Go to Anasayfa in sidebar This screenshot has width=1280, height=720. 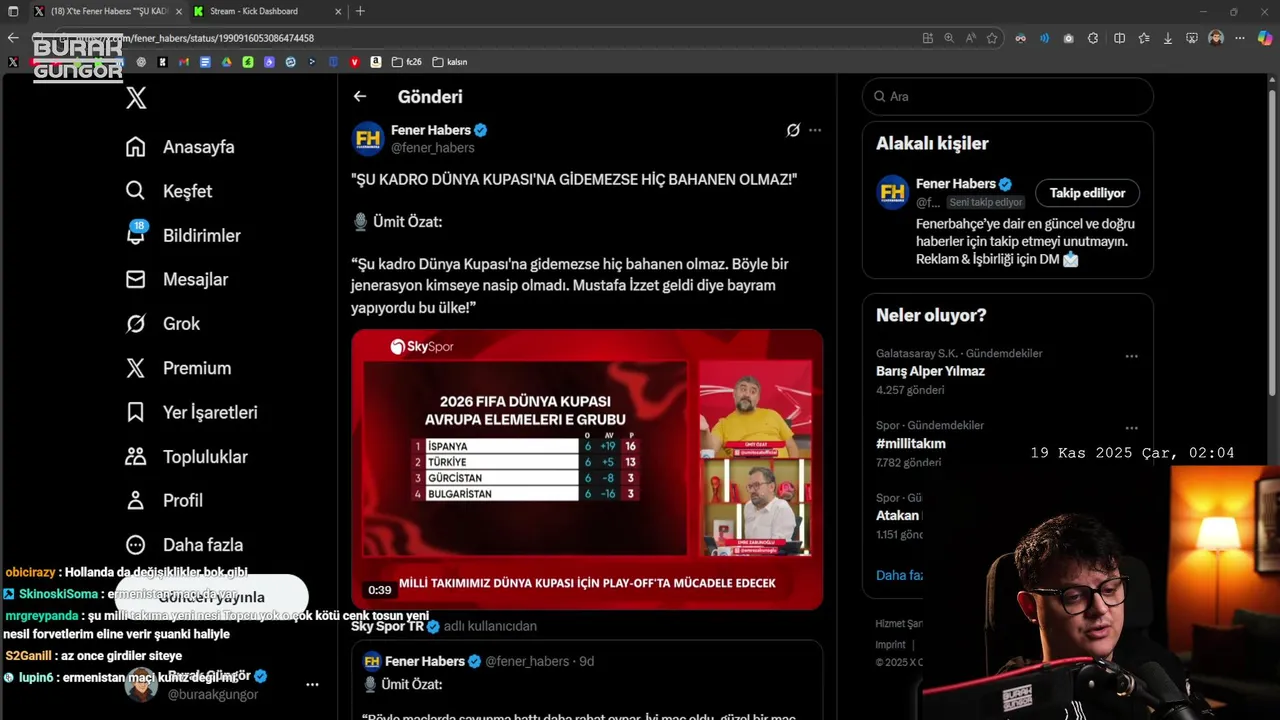pos(180,147)
